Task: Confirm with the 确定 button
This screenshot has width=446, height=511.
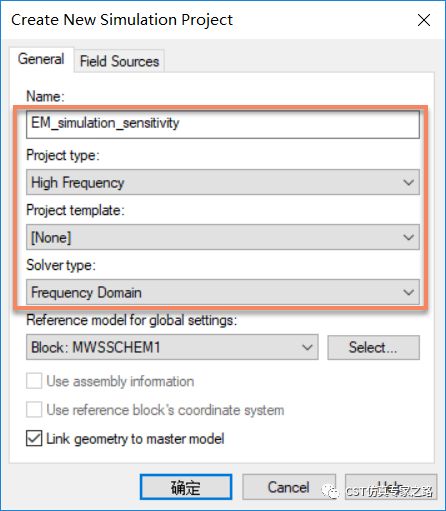Action: tap(186, 487)
